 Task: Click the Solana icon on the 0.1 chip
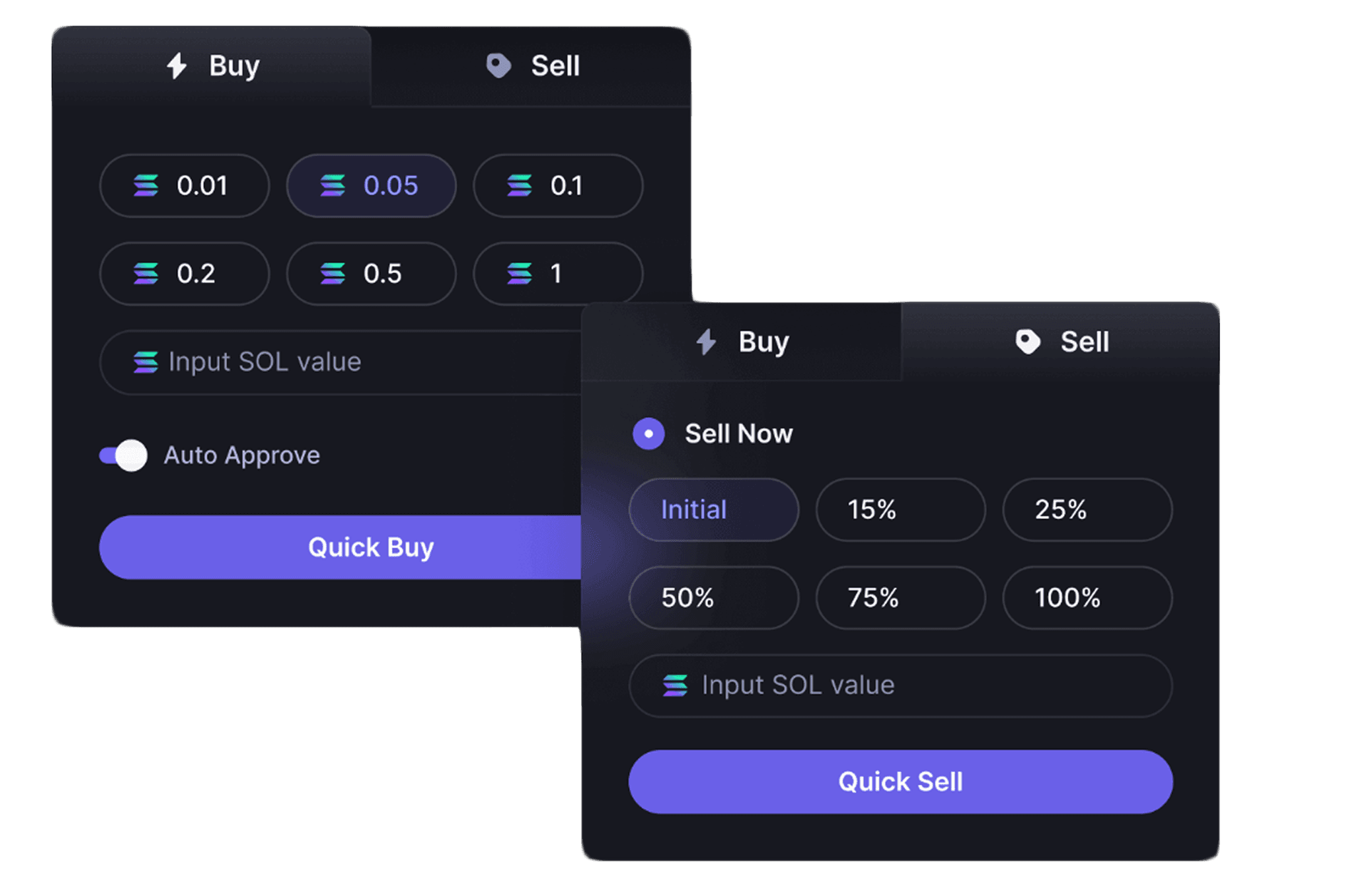coord(520,185)
